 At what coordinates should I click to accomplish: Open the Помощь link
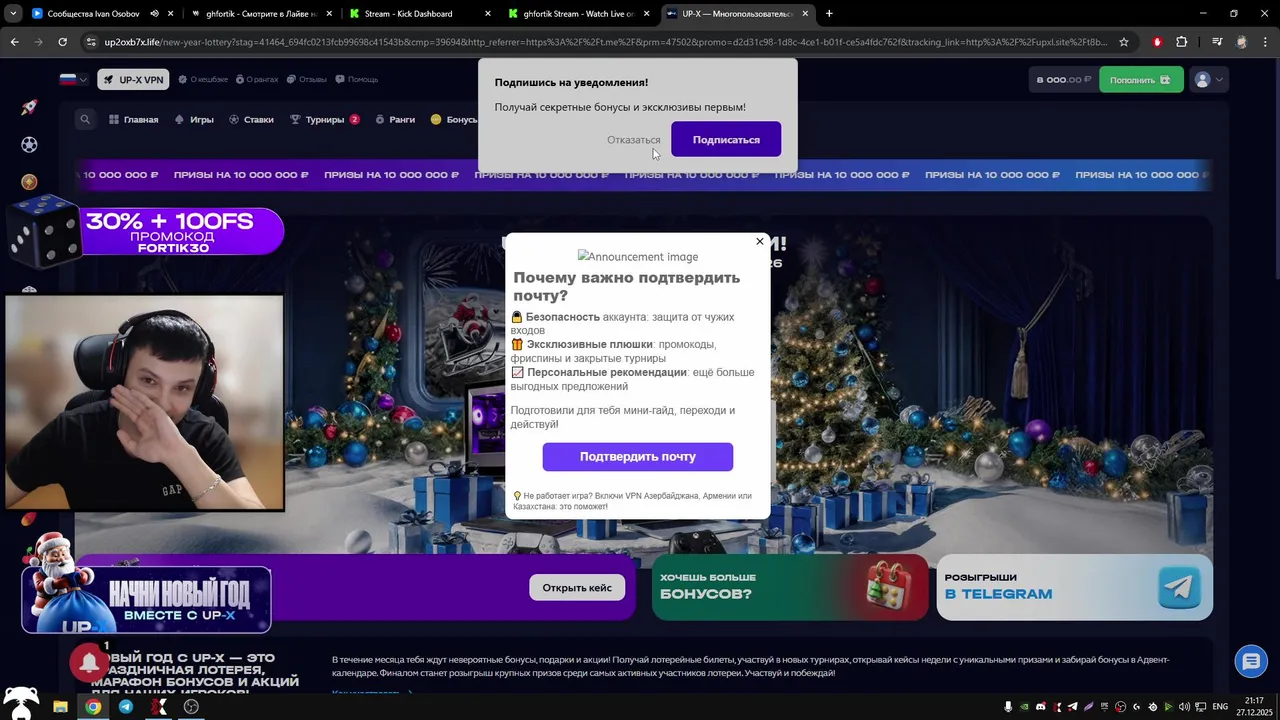356,79
